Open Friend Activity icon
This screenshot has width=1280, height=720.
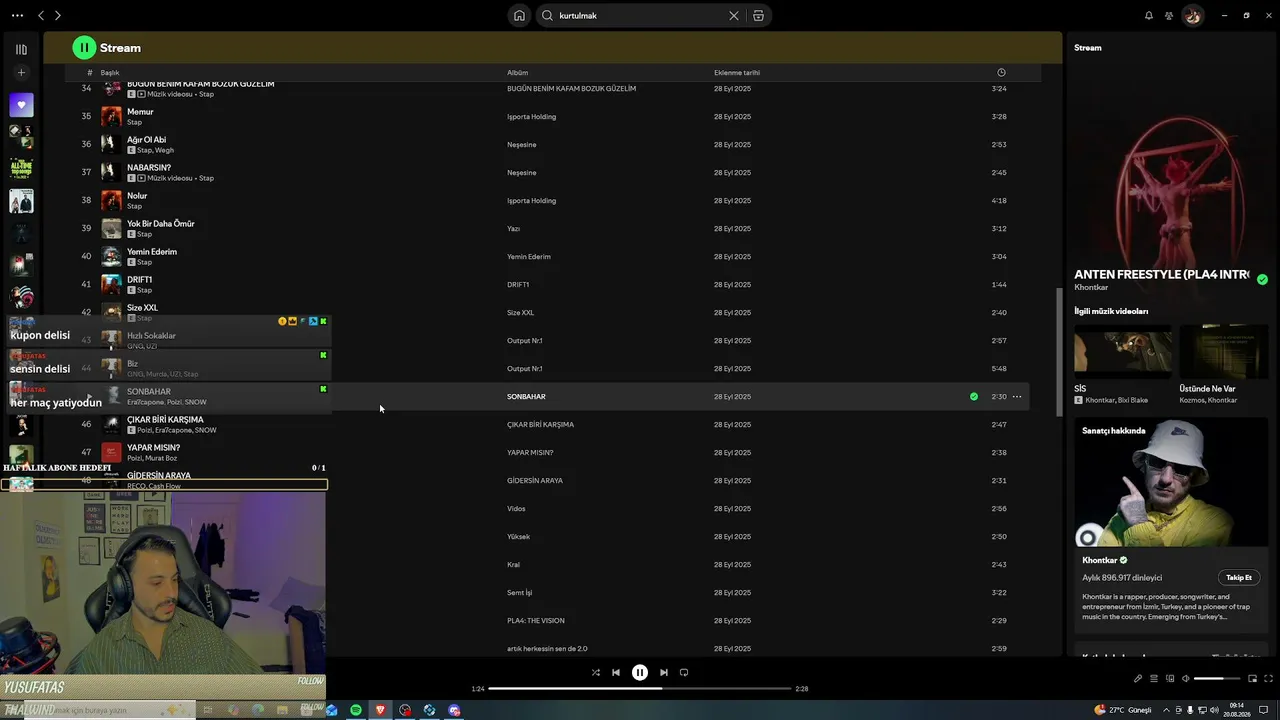1169,16
